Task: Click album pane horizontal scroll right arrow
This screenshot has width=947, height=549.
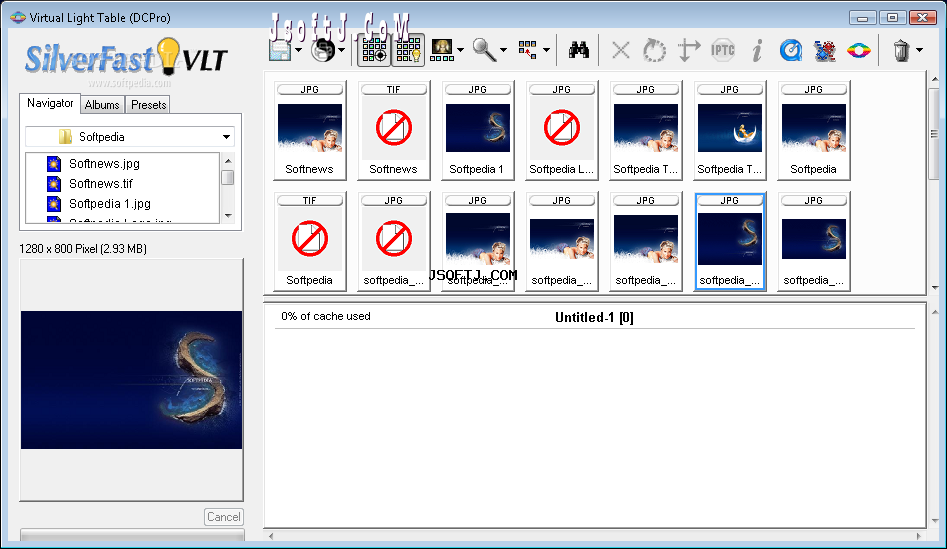Action: tap(919, 536)
